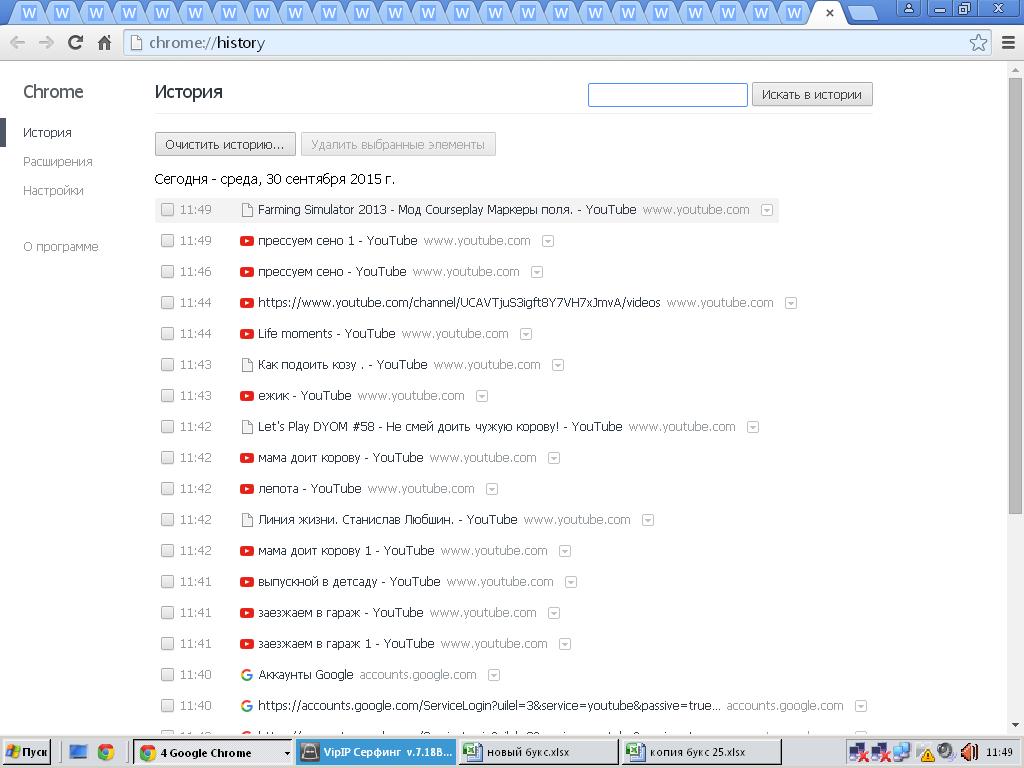Click 'Искать в истории' button
The width and height of the screenshot is (1024, 768).
pyautogui.click(x=812, y=95)
